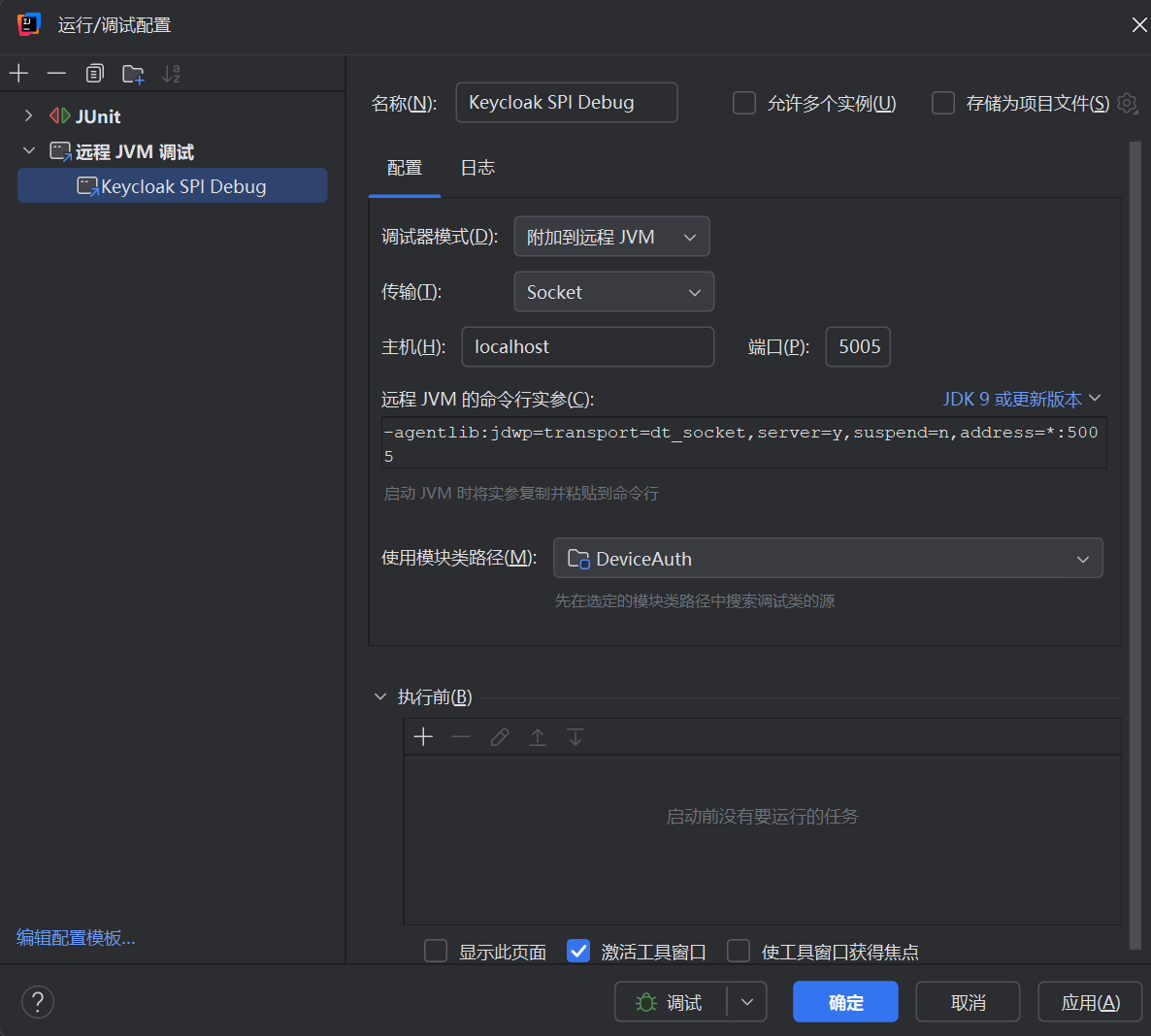The image size is (1151, 1036).
Task: Click the 确定 button
Action: (845, 1002)
